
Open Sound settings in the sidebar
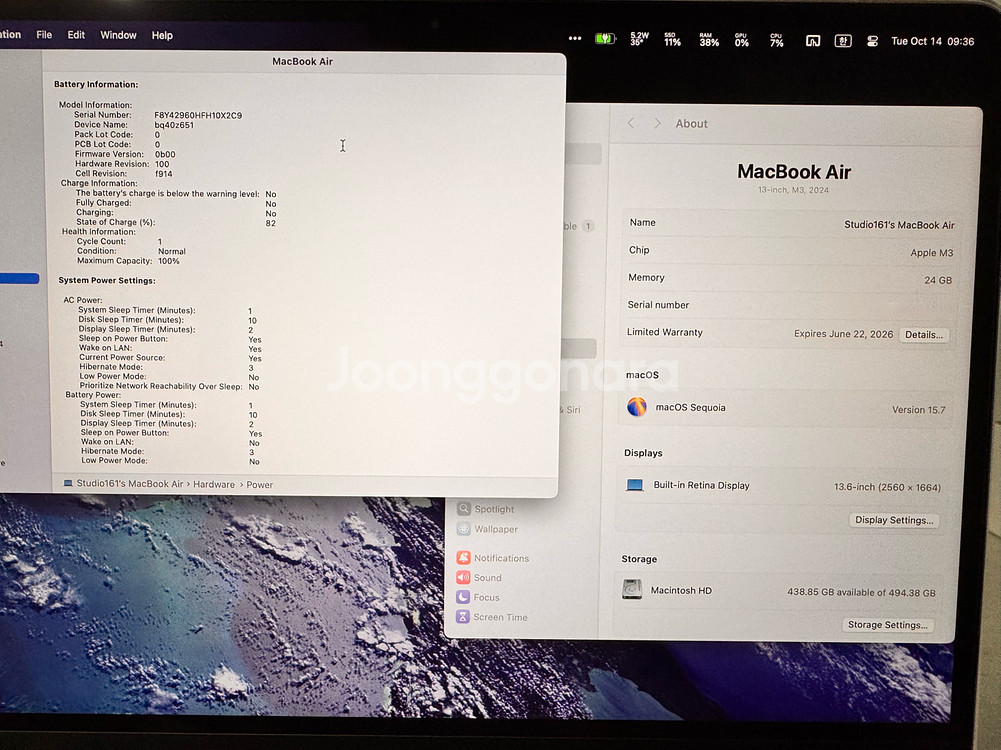(487, 578)
